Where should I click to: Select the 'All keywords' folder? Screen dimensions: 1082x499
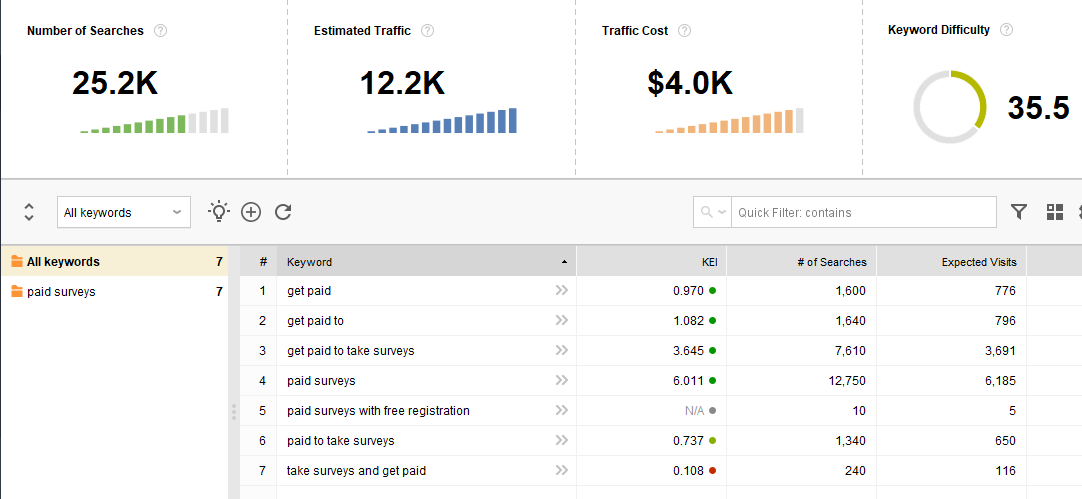pos(62,262)
